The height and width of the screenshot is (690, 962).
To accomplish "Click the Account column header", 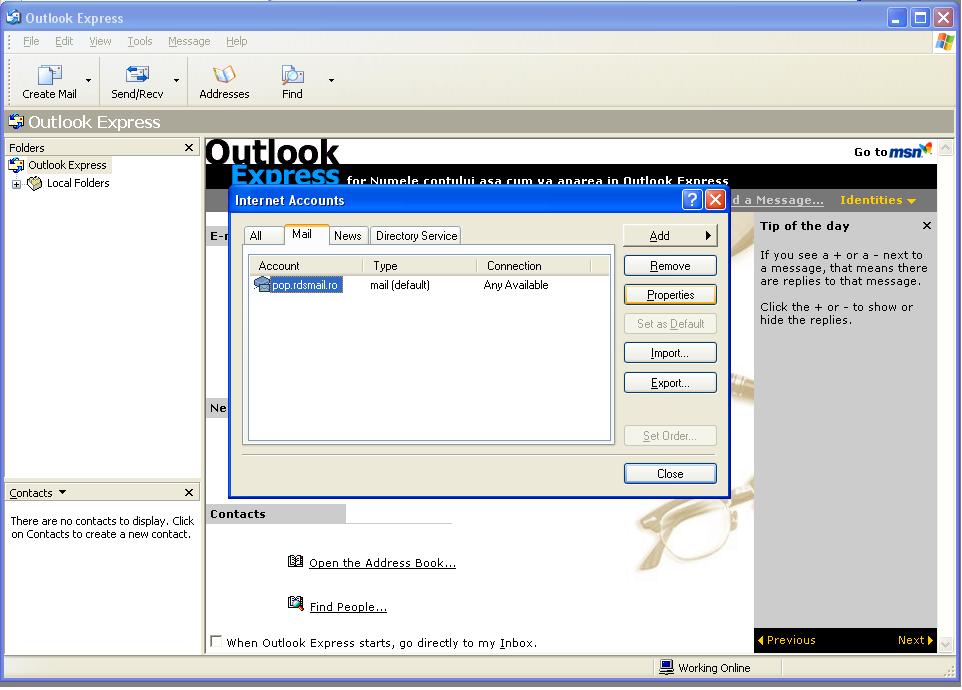I will tap(306, 266).
